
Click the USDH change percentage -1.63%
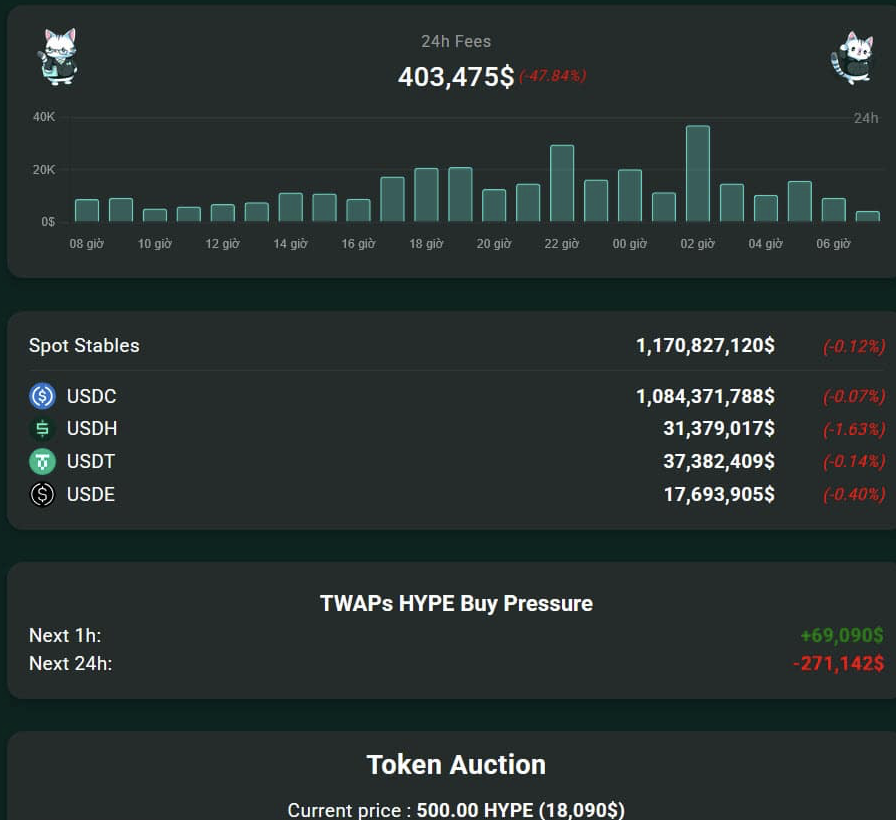pyautogui.click(x=853, y=429)
